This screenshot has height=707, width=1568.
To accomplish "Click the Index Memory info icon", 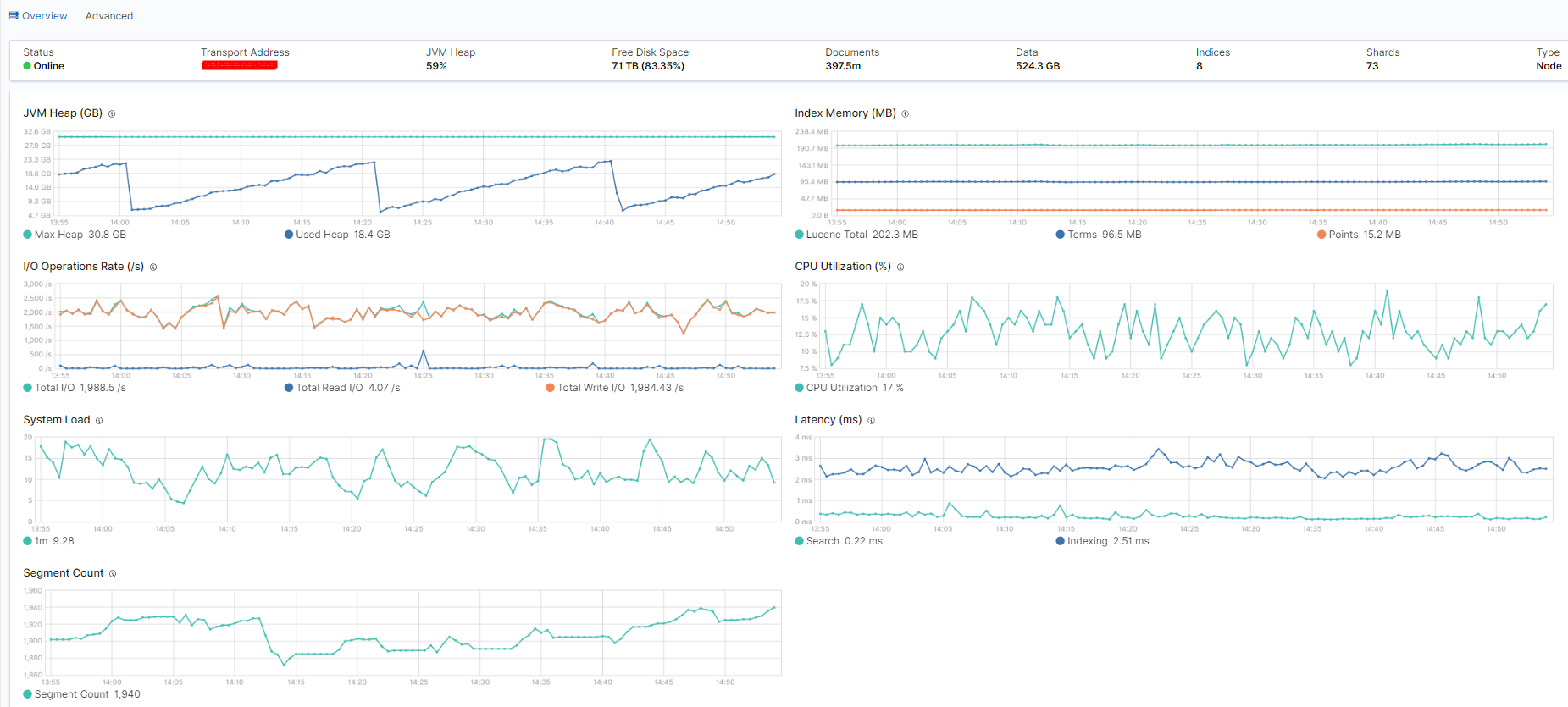I will [905, 113].
